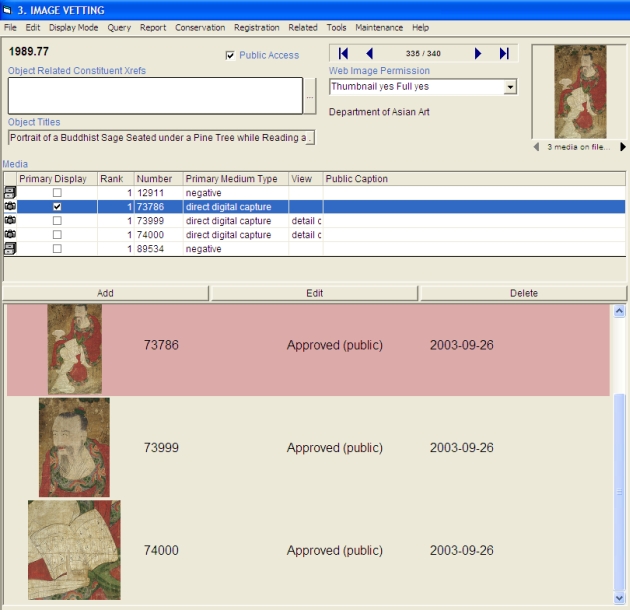Open ellipsis button beside Constituent Xrefs box
Image resolution: width=630 pixels, height=610 pixels.
pos(310,97)
